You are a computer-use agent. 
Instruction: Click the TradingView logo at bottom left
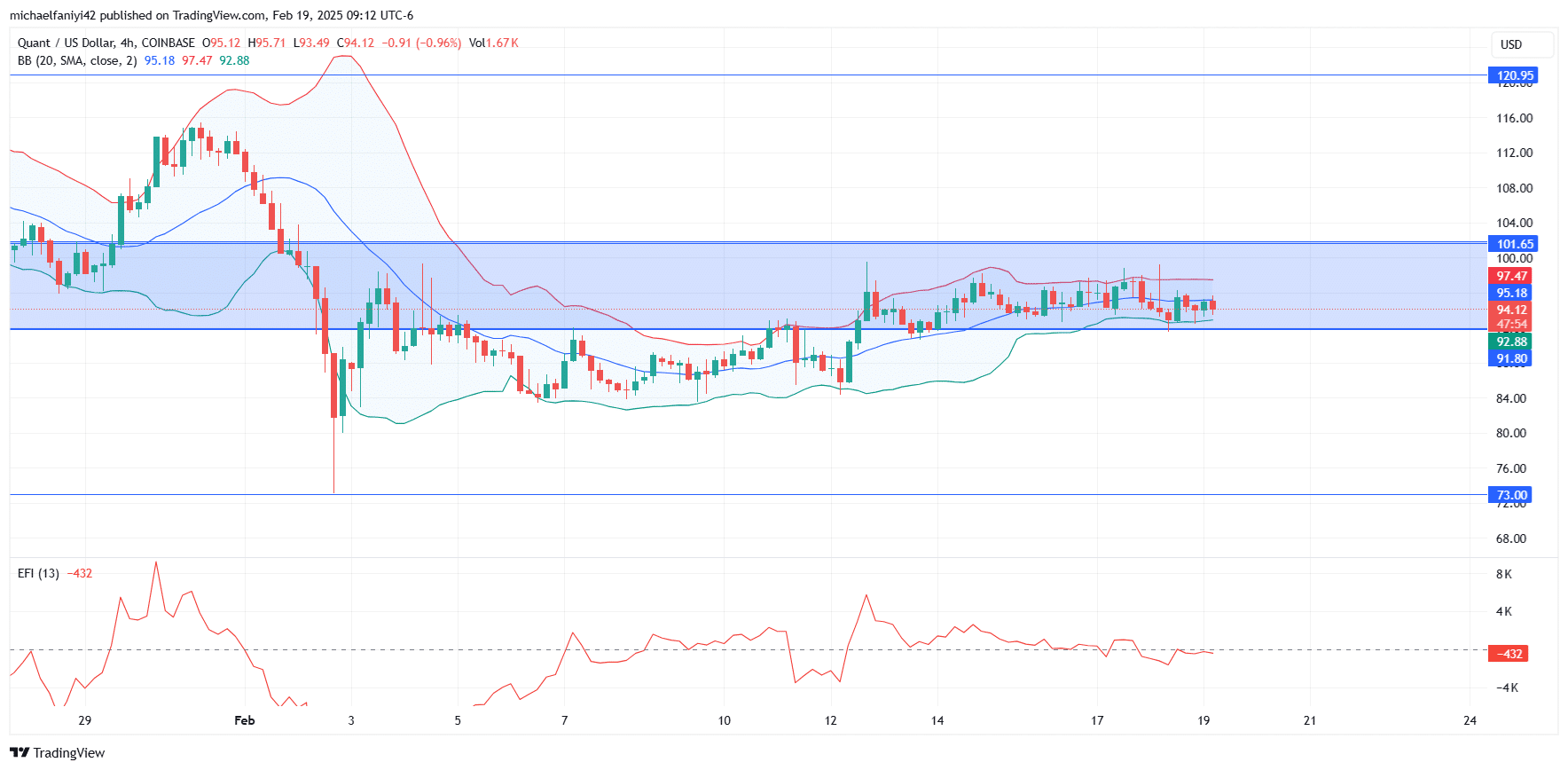pyautogui.click(x=58, y=752)
